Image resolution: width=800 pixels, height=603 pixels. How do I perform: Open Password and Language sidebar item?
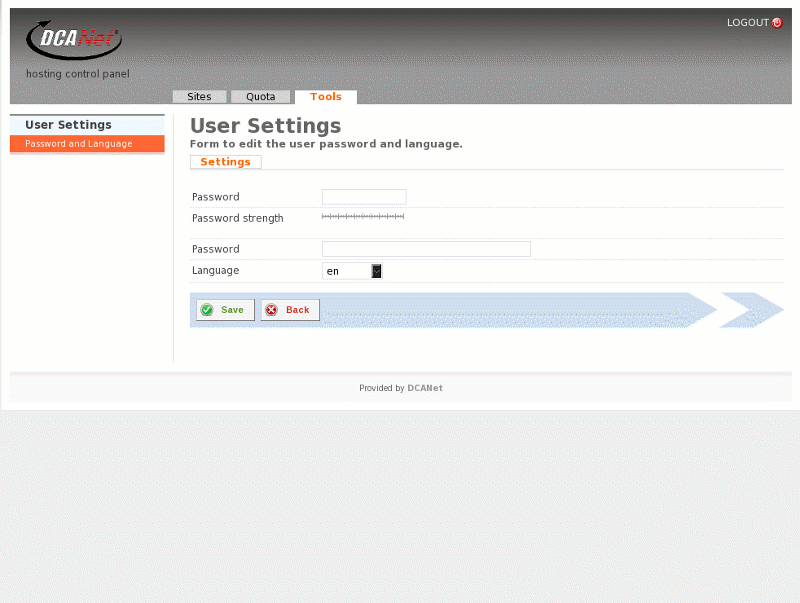tap(79, 144)
